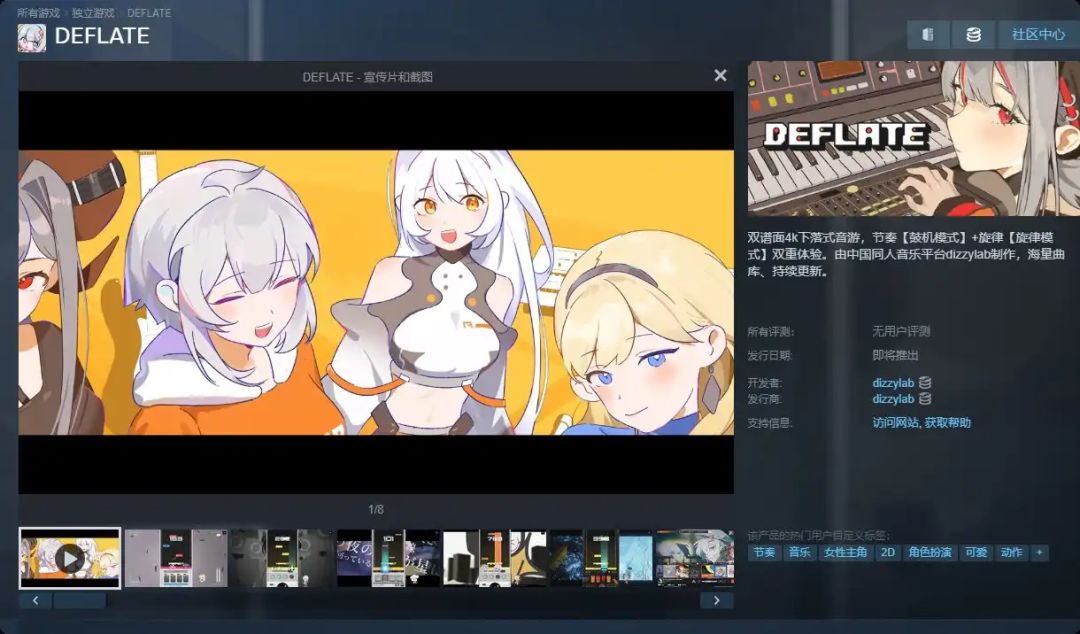The width and height of the screenshot is (1080, 634).
Task: Select the fifth thumbnail with orange background gameplay
Action: 495,558
